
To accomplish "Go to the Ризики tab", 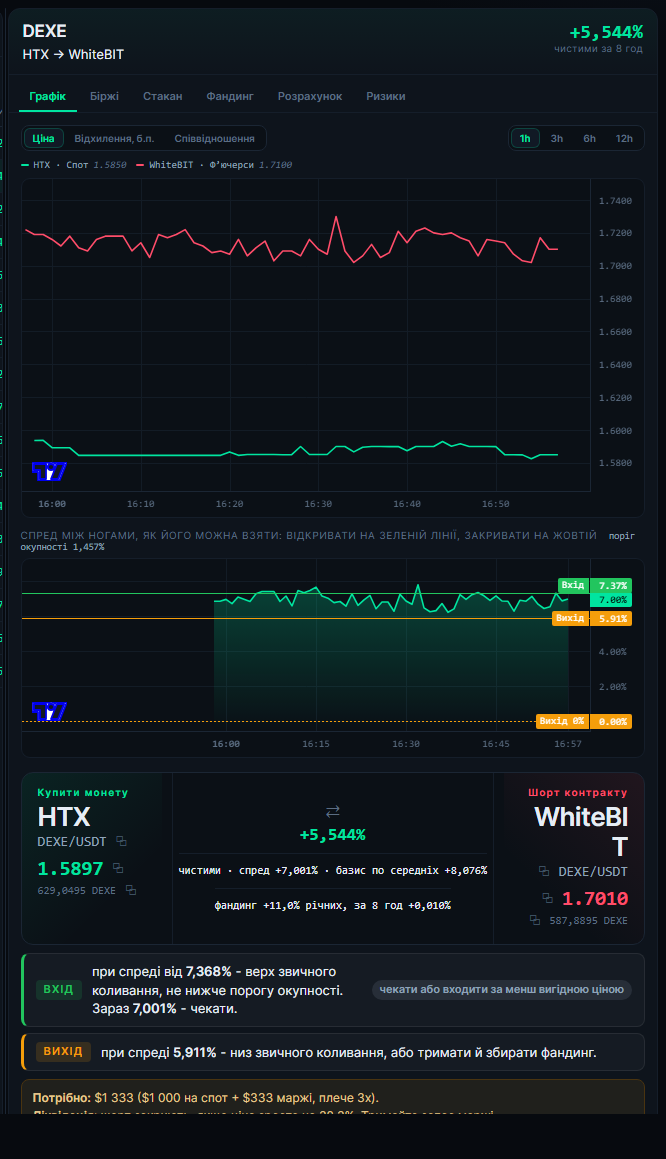I will coord(385,96).
